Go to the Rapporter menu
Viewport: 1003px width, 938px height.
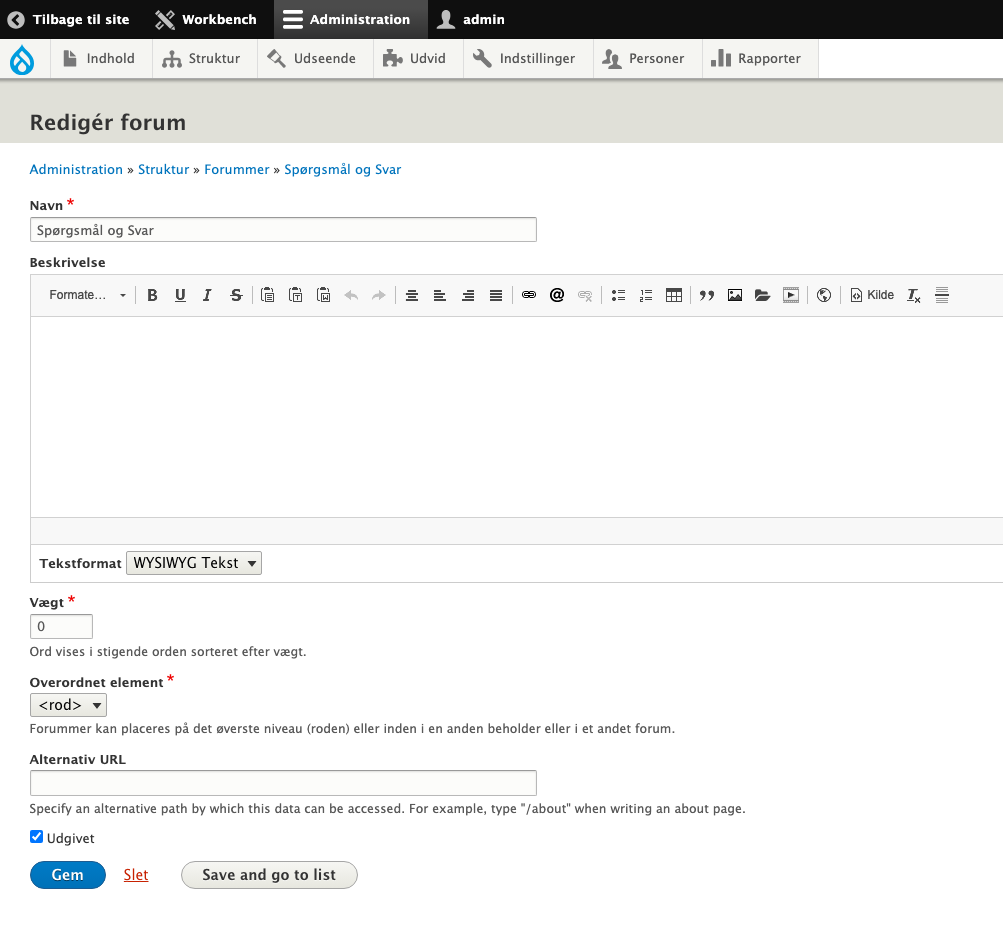758,58
